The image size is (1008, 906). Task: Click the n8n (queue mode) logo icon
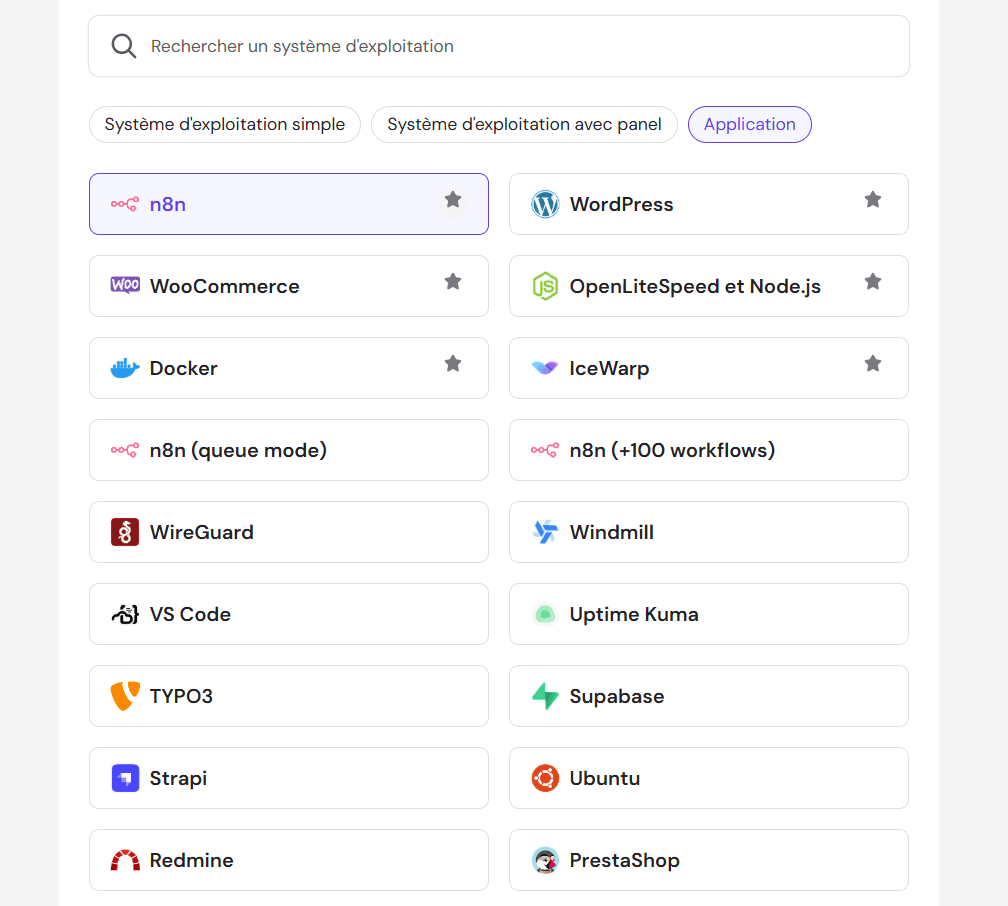pos(125,450)
